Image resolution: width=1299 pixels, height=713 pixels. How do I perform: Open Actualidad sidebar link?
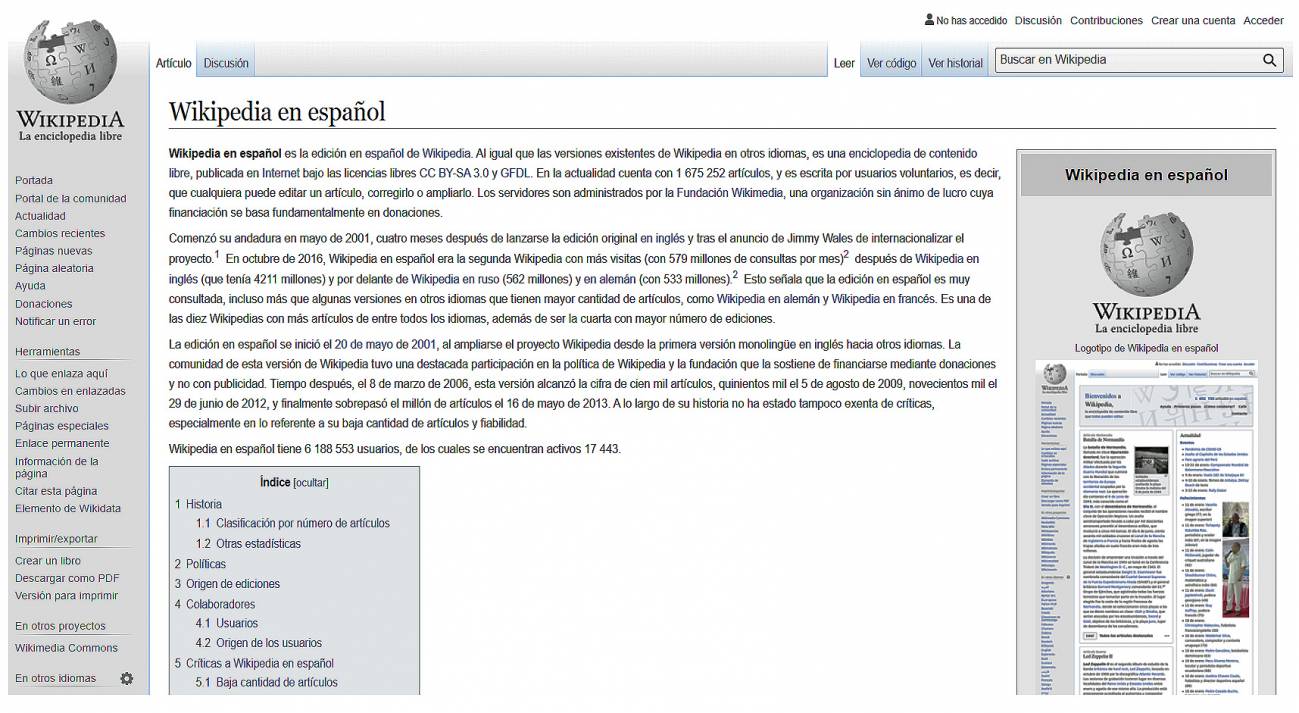pos(40,216)
